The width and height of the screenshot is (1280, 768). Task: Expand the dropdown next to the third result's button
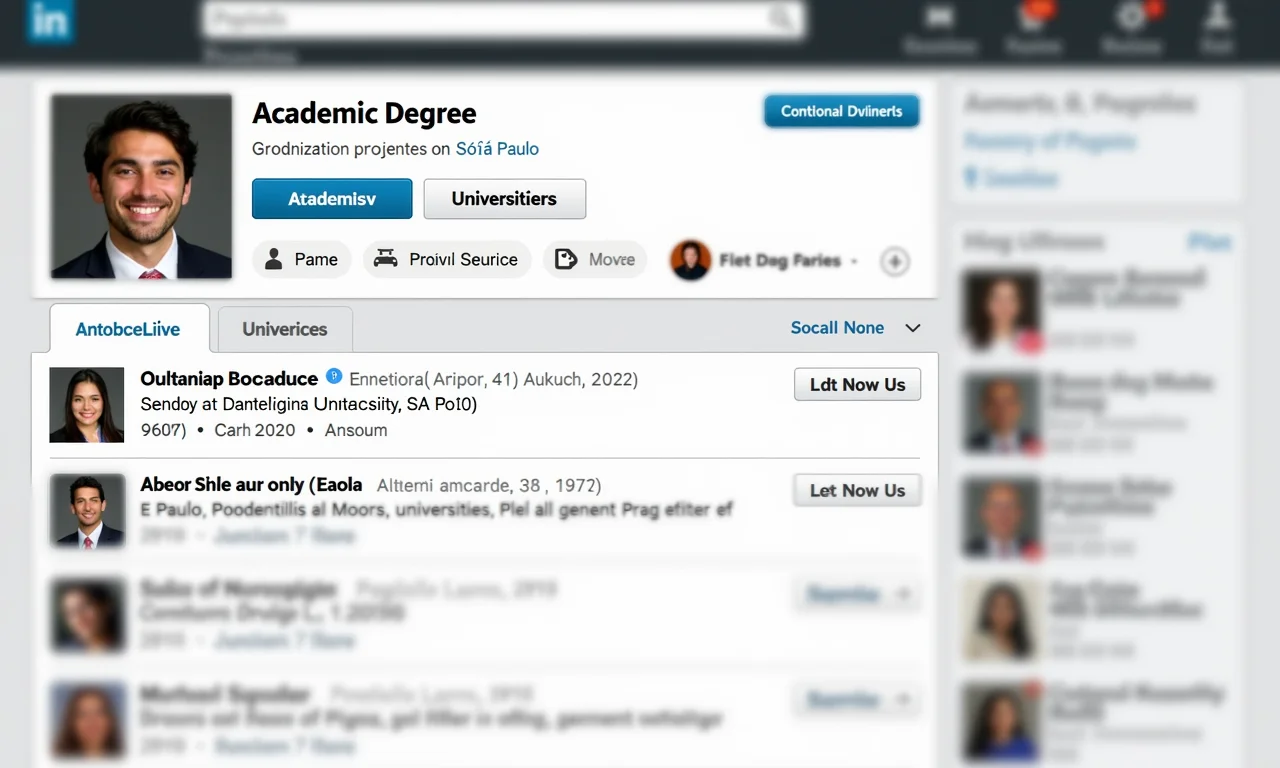coord(903,594)
